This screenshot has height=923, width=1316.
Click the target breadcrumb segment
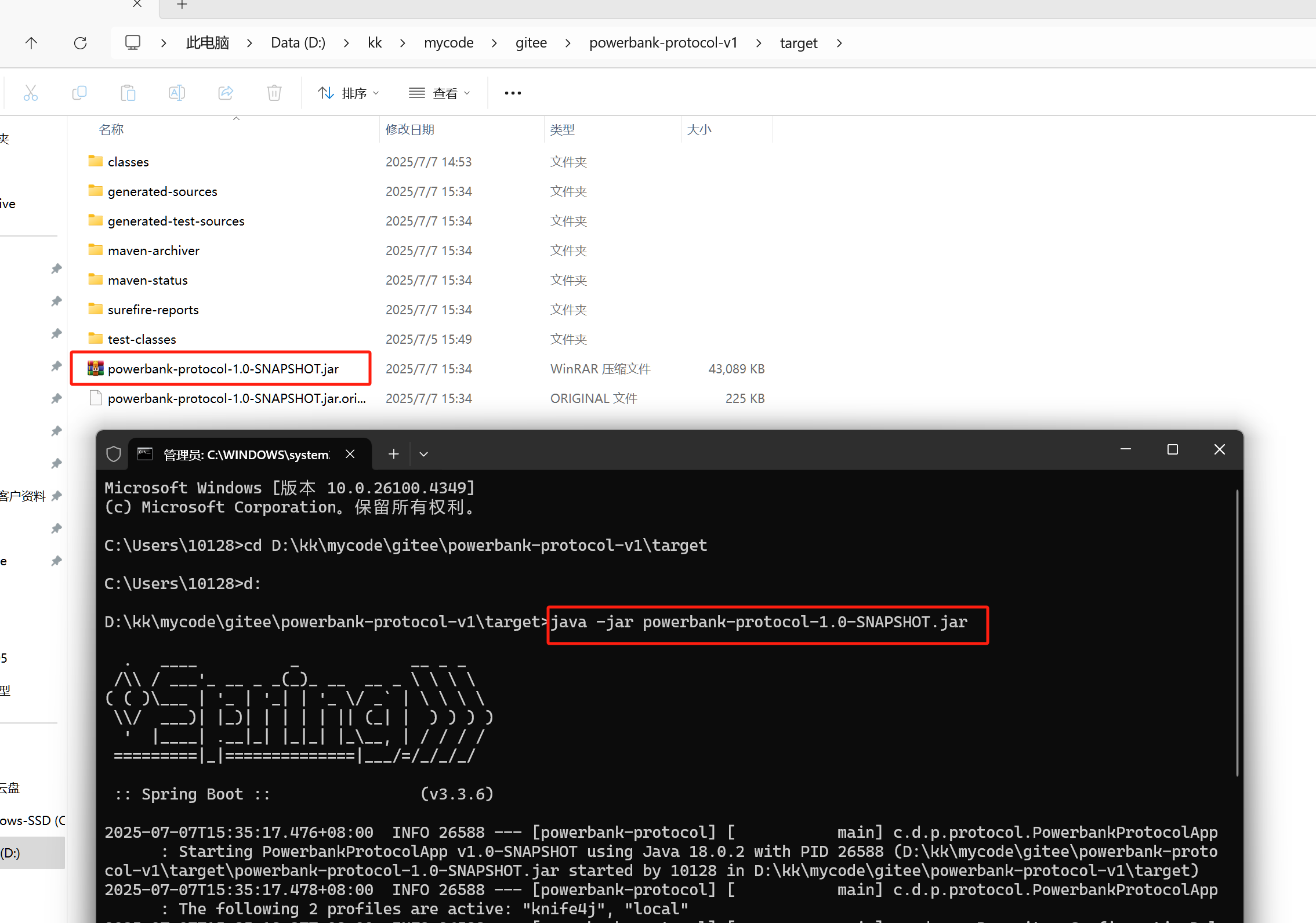799,43
